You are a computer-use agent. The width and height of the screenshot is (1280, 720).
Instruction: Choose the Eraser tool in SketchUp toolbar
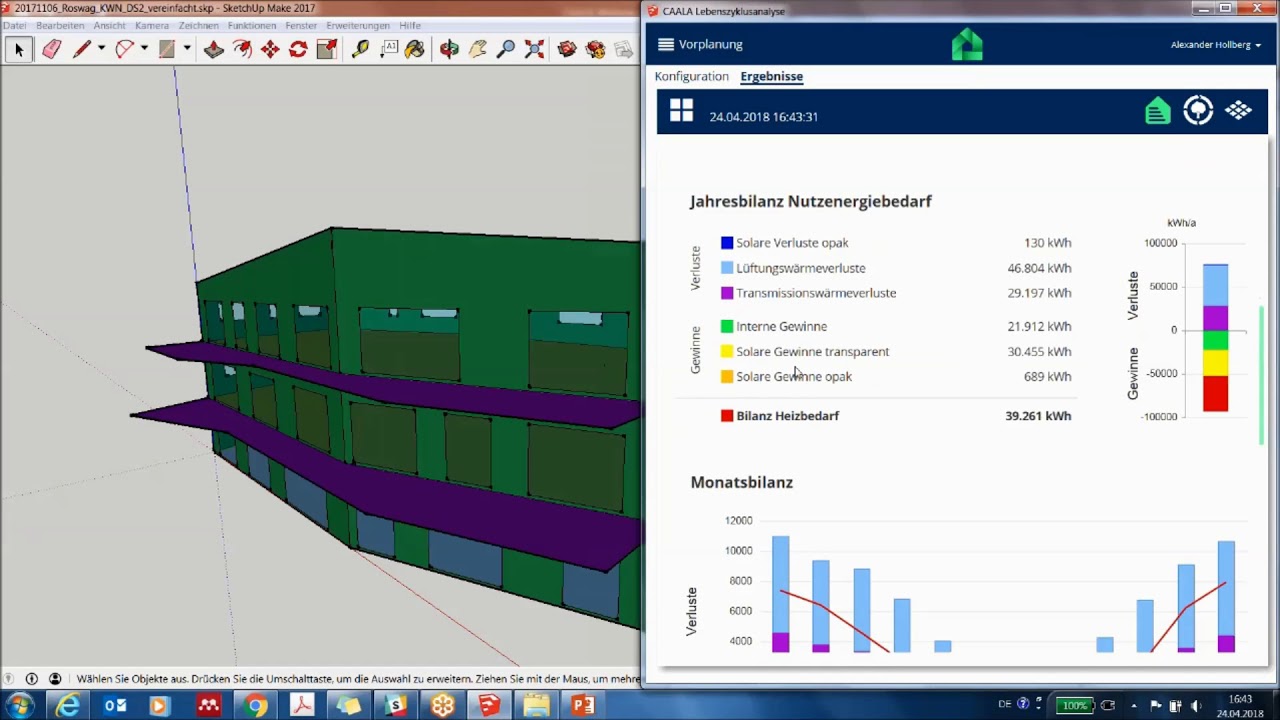(x=52, y=49)
